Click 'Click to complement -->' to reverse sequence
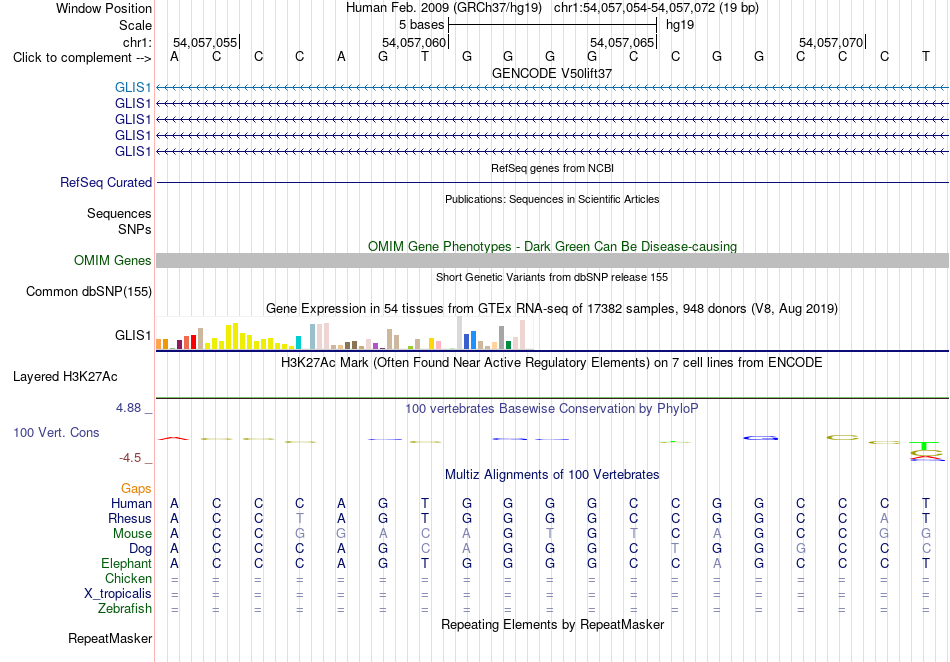Viewport: 950px width, 662px height. (82, 58)
